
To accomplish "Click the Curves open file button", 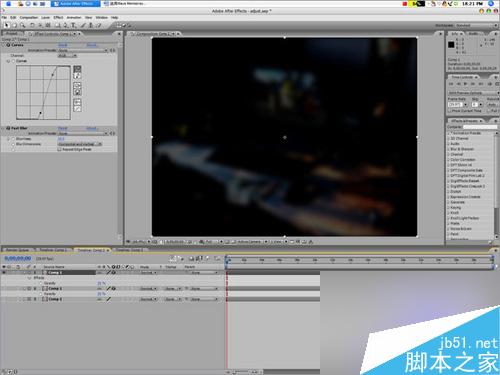I will tap(77, 85).
